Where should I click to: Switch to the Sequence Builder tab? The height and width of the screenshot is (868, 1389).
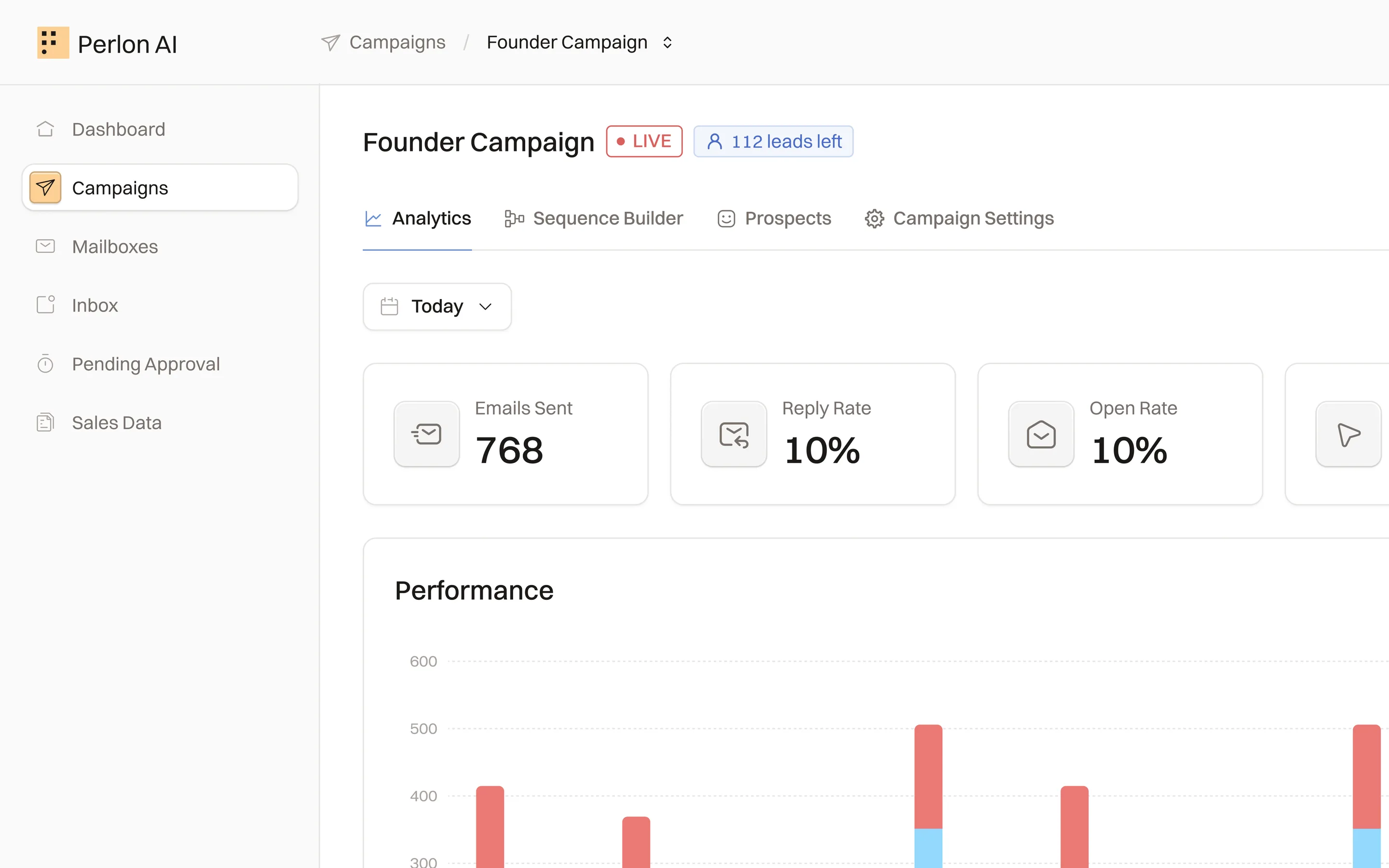[x=594, y=219]
